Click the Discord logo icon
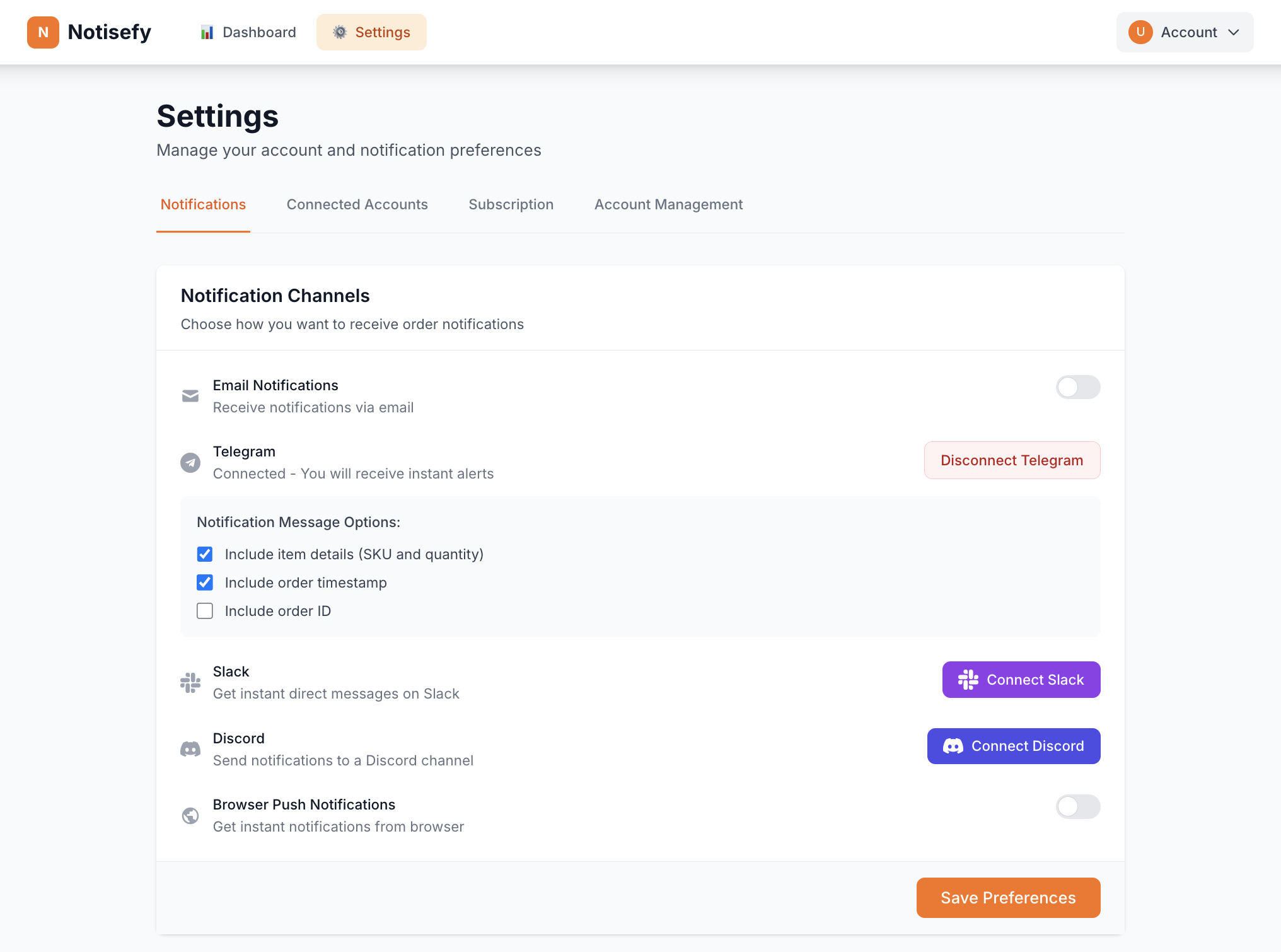Screen dimensions: 1281x952 [x=190, y=749]
